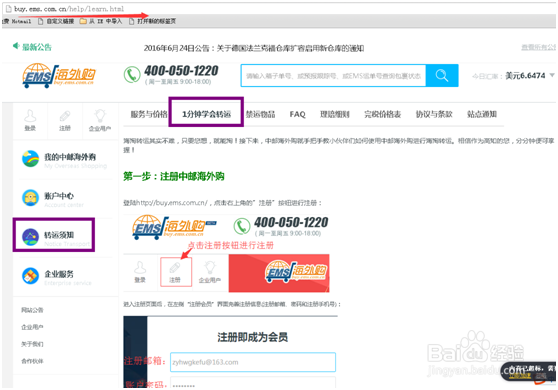Switch to the 站点通知 tab
The height and width of the screenshot is (390, 558).
point(482,114)
